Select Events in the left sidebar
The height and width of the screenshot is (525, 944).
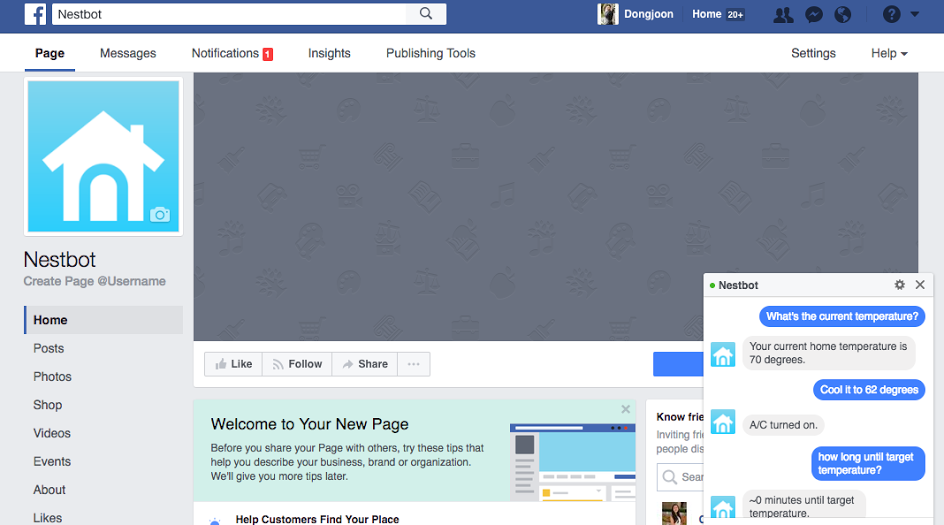[x=52, y=461]
